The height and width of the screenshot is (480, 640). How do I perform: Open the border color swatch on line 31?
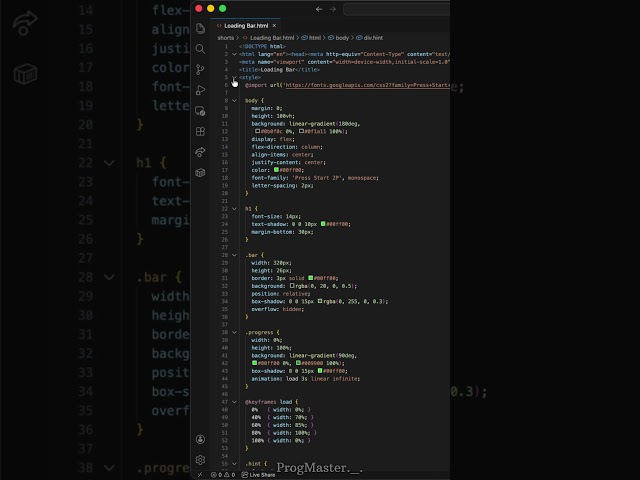[311, 278]
